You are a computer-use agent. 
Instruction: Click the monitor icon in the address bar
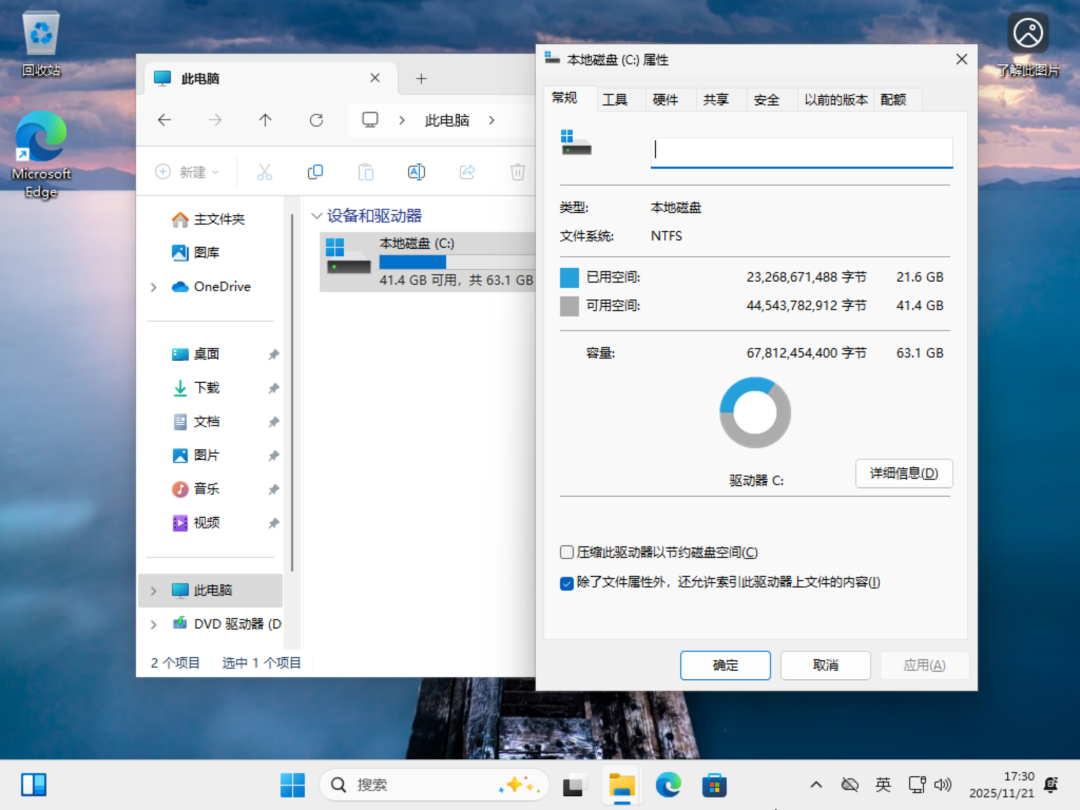[370, 120]
